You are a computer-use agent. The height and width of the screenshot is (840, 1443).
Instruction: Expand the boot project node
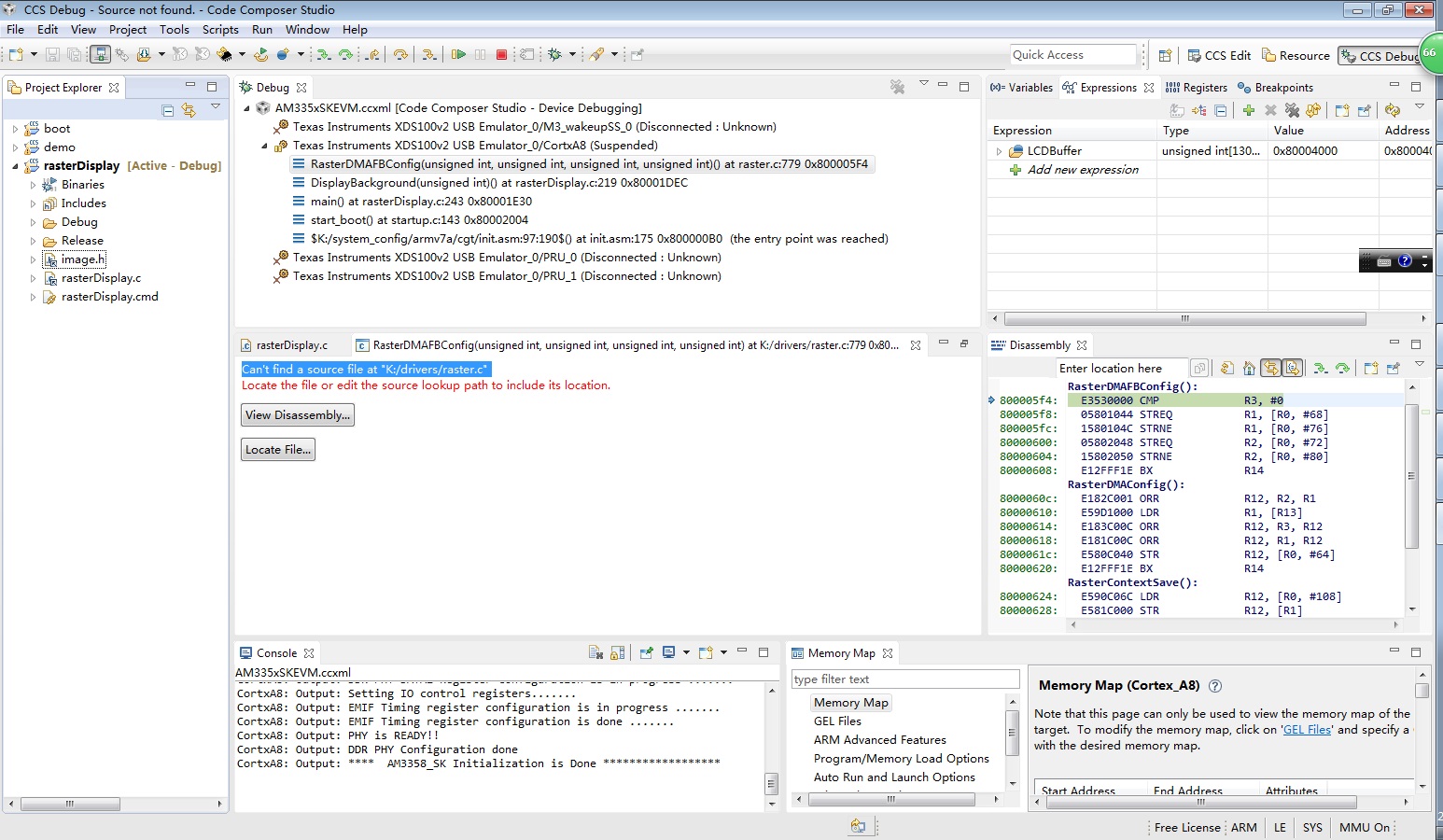pos(15,129)
